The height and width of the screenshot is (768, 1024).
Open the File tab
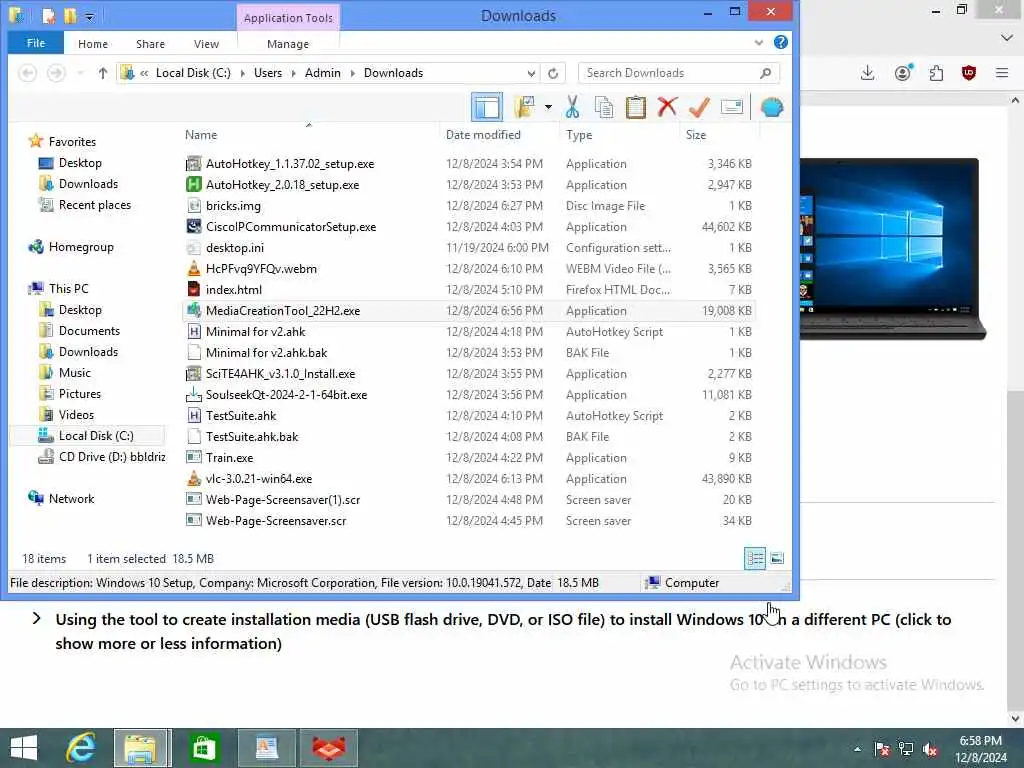36,43
